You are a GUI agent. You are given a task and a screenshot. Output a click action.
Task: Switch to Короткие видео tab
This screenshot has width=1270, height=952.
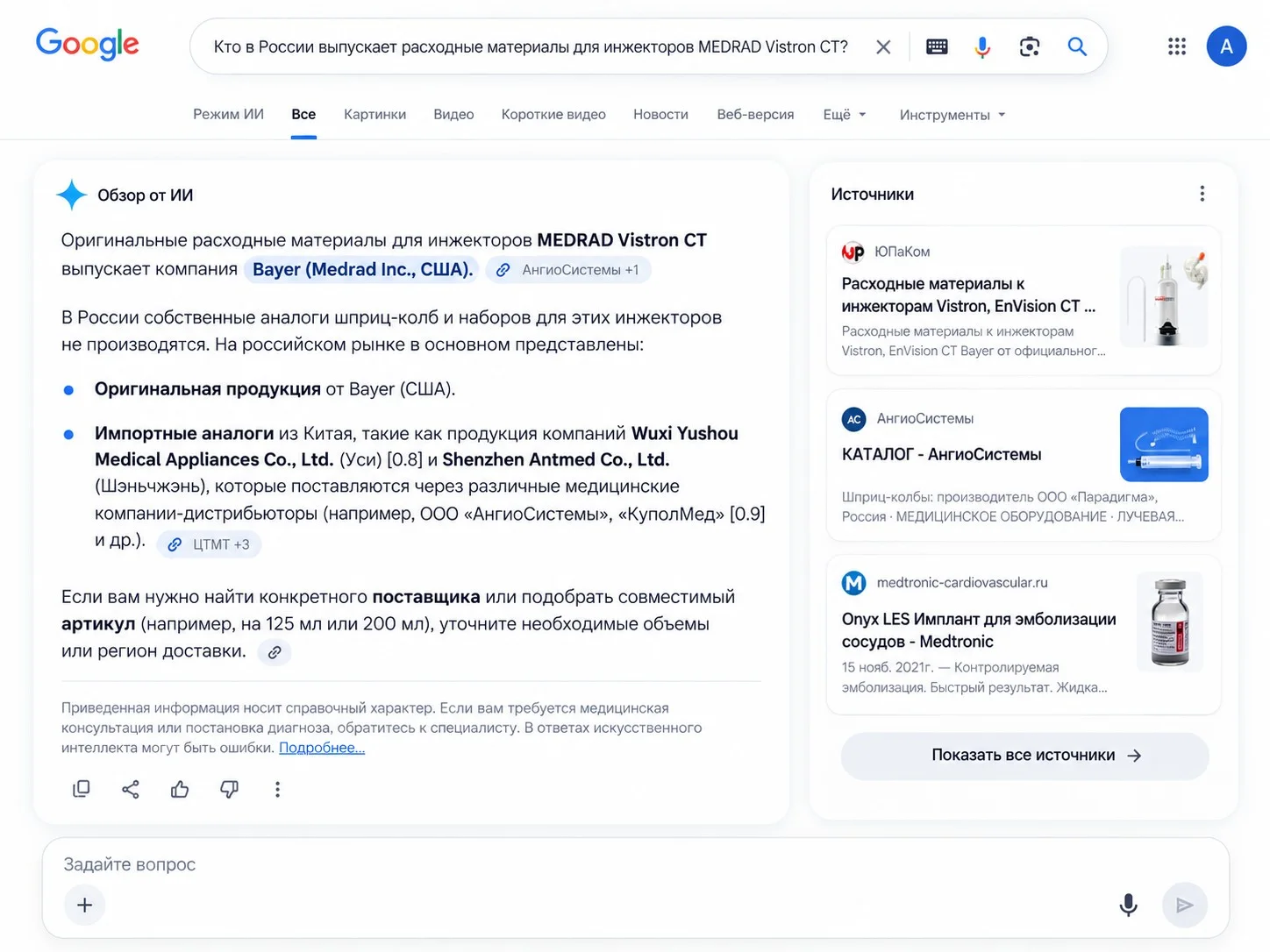pyautogui.click(x=553, y=115)
